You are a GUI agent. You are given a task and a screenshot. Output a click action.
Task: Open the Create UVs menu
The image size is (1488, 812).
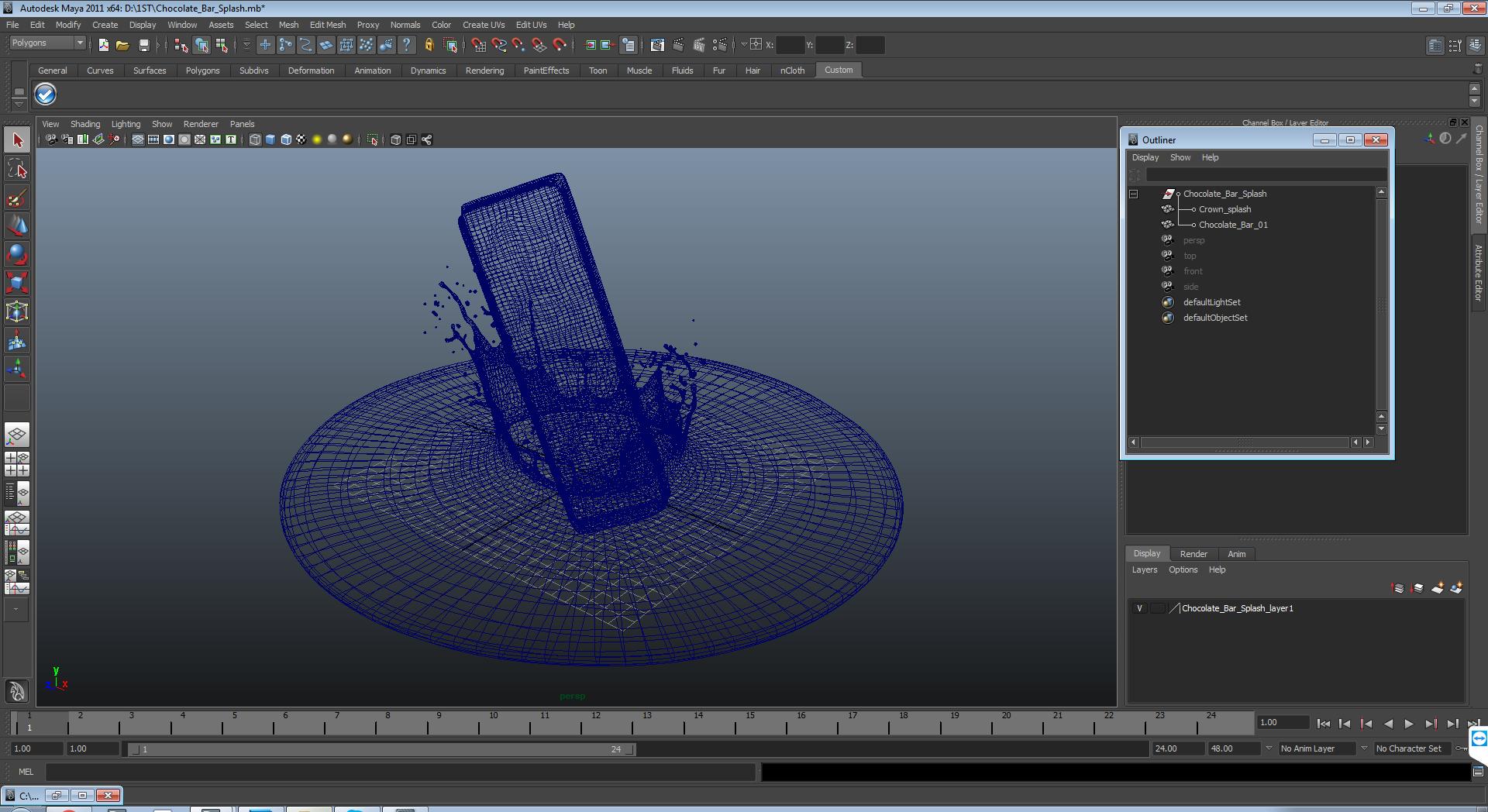484,25
